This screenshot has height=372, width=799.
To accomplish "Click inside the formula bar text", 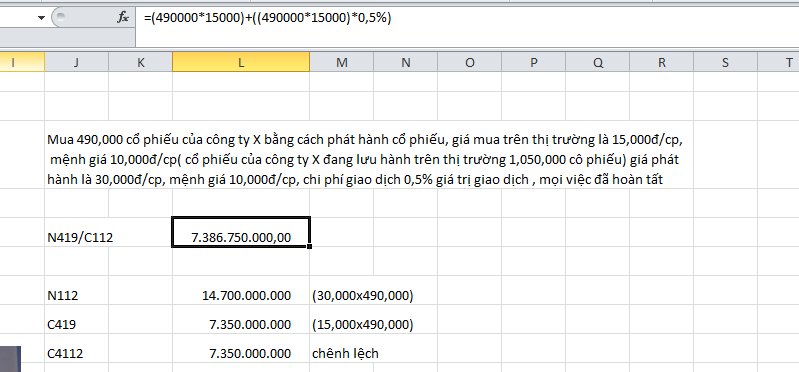I will (267, 18).
